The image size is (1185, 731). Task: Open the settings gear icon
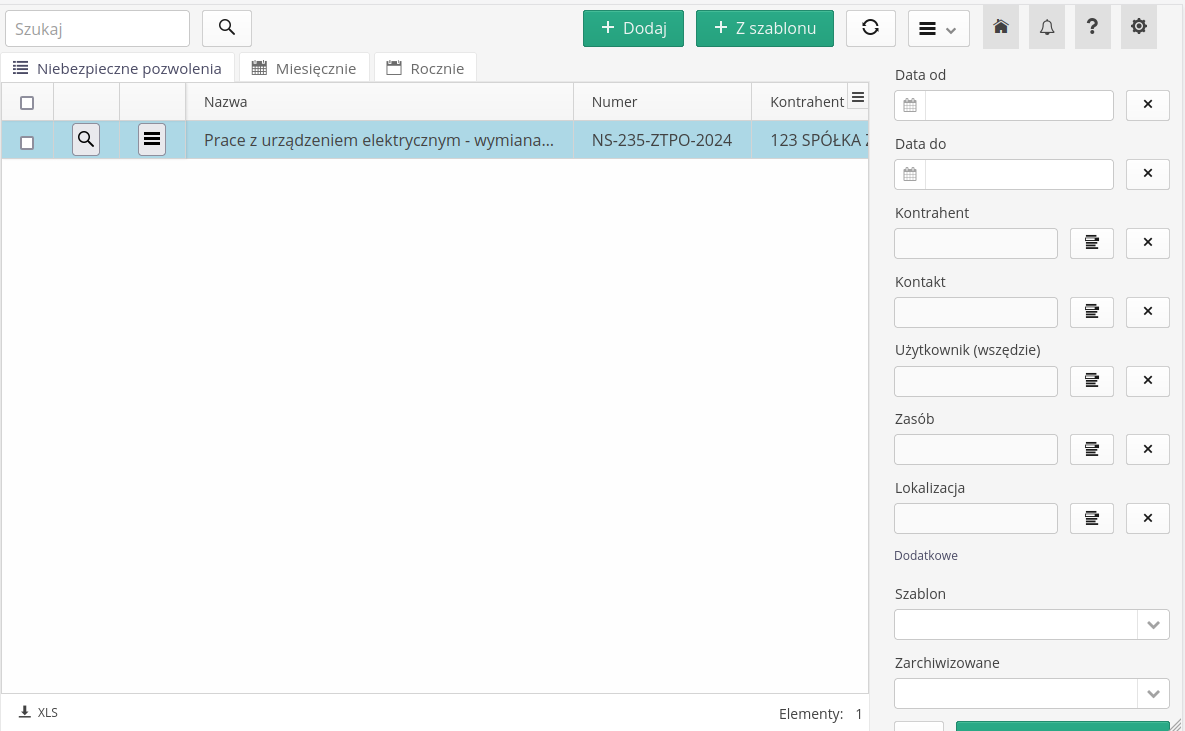(x=1138, y=27)
